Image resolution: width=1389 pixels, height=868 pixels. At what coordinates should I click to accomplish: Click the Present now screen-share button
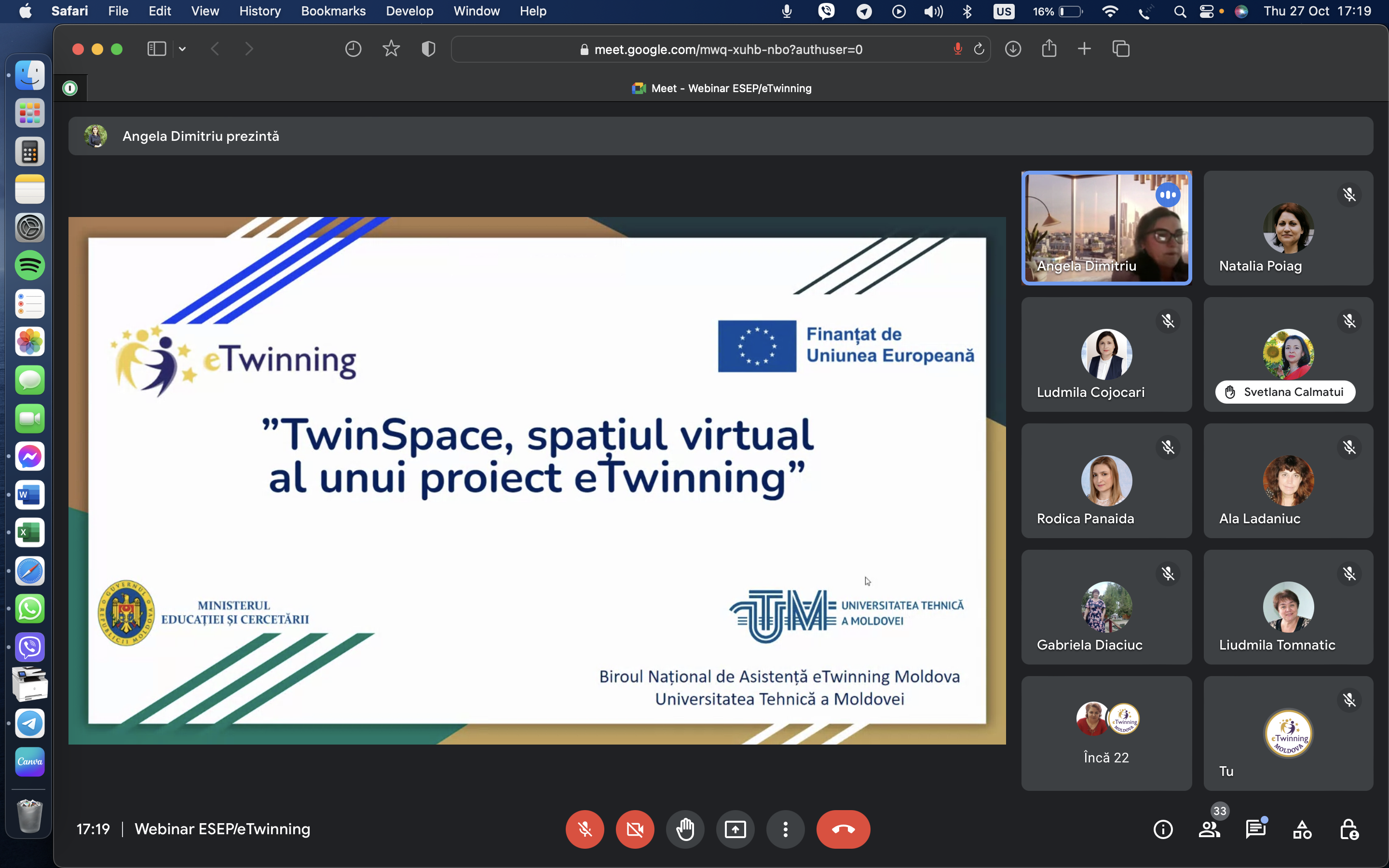735,829
